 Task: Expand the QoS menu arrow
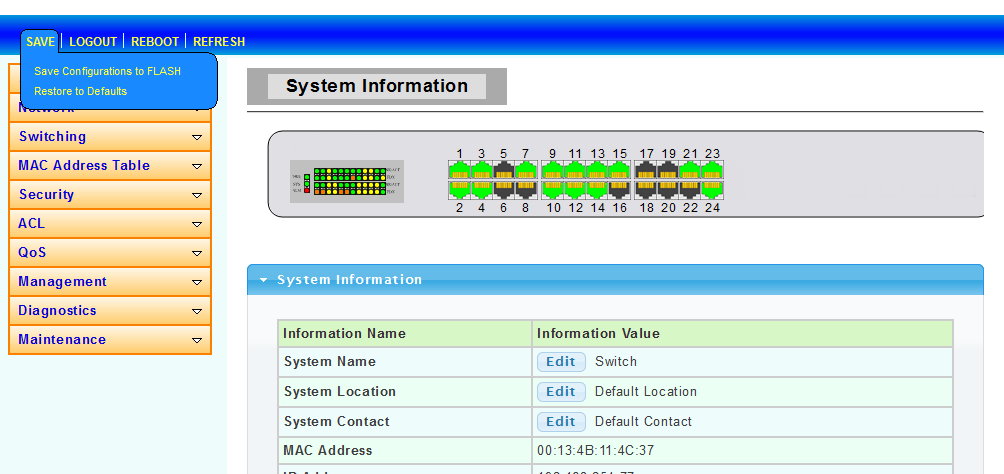tap(197, 253)
